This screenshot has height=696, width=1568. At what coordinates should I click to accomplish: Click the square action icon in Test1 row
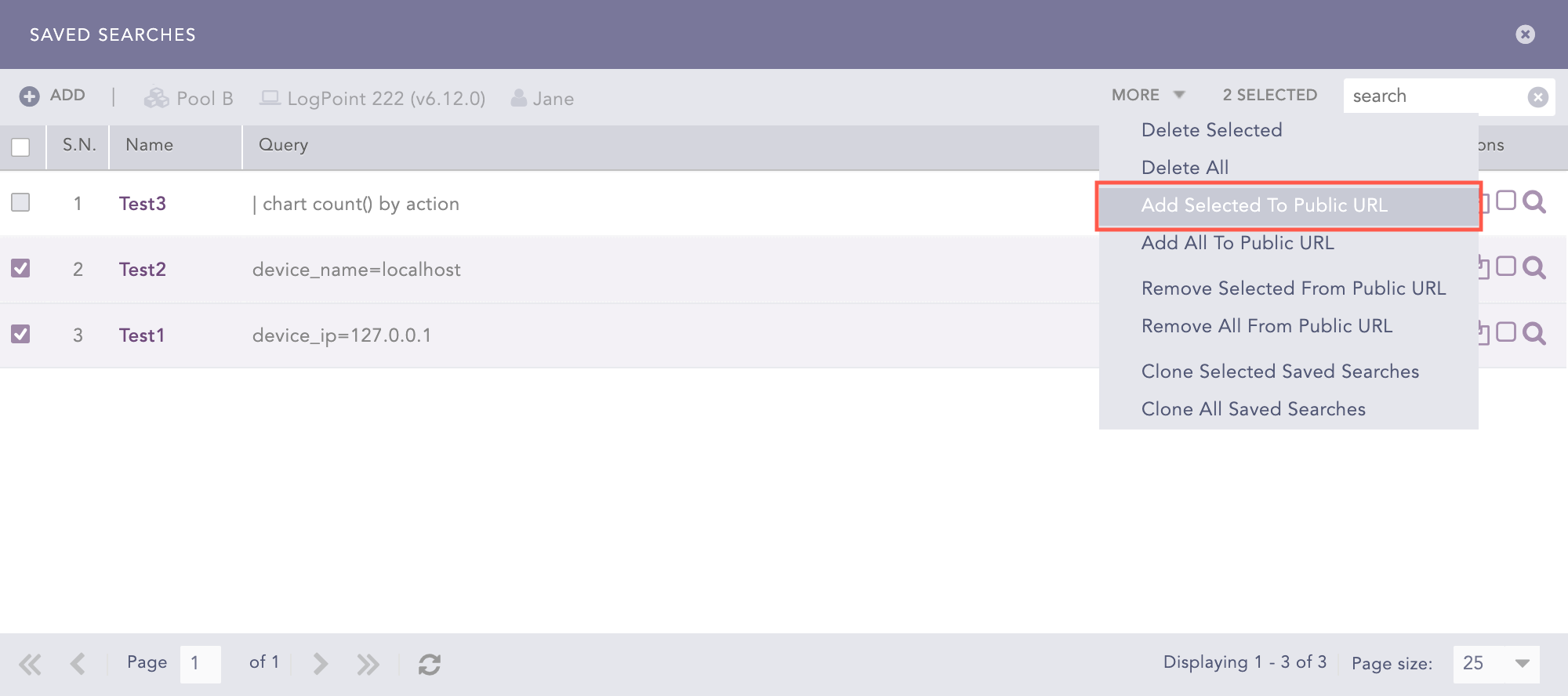click(x=1506, y=332)
